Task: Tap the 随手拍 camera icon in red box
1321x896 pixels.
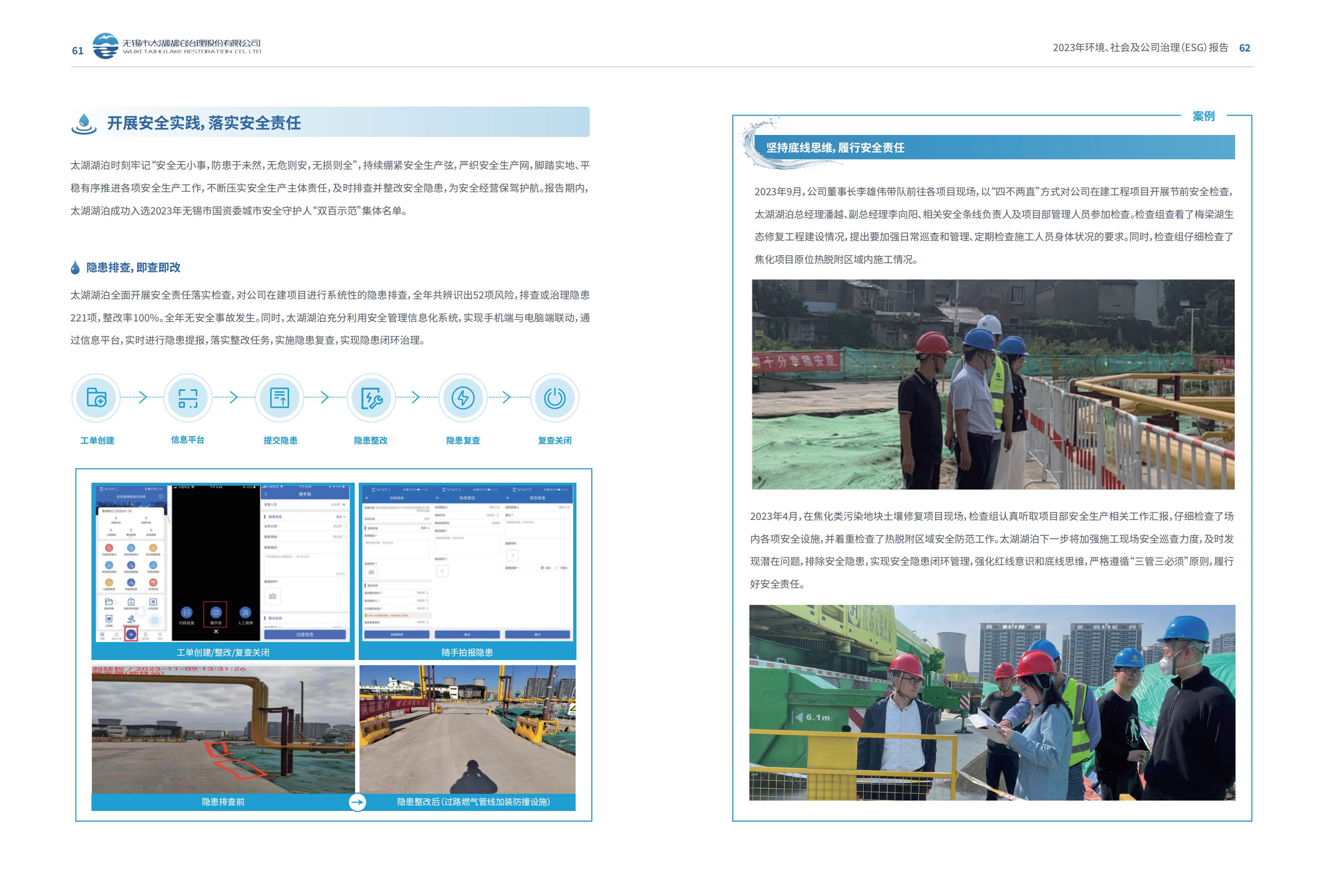Action: [216, 613]
